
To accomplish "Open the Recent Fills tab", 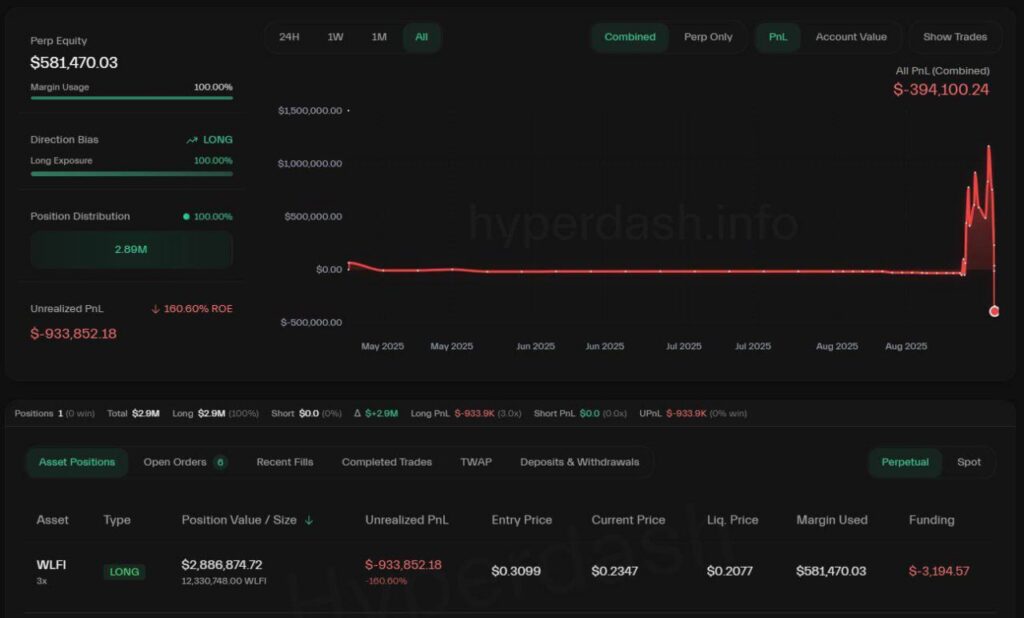I will 286,462.
